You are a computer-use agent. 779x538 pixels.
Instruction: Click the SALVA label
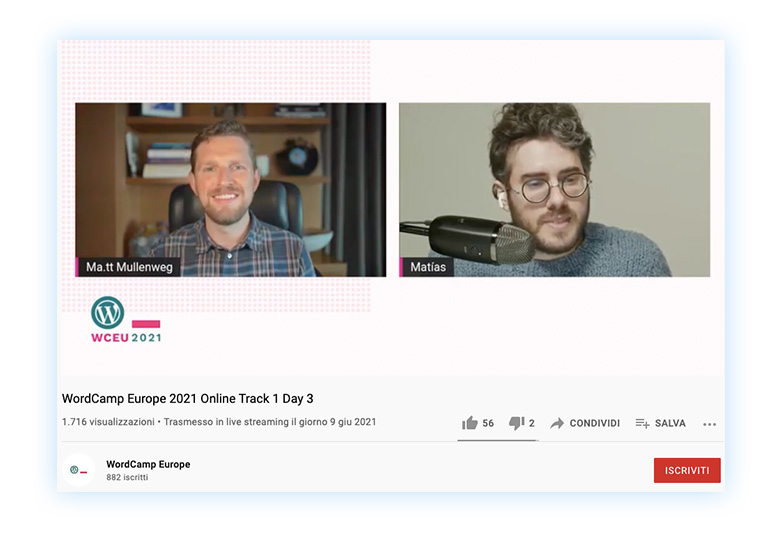[670, 423]
